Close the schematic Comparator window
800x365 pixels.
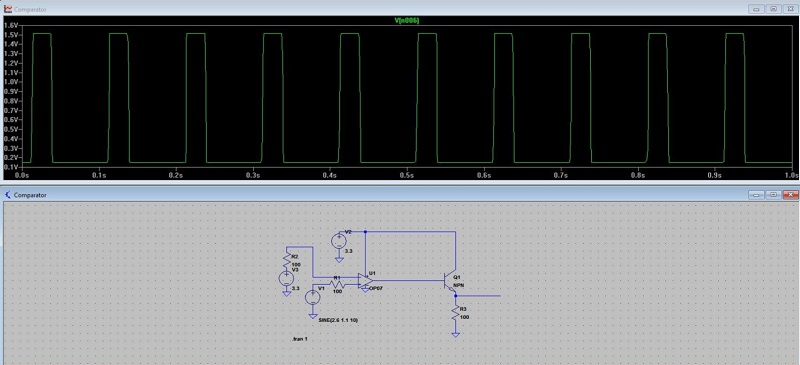[x=790, y=195]
